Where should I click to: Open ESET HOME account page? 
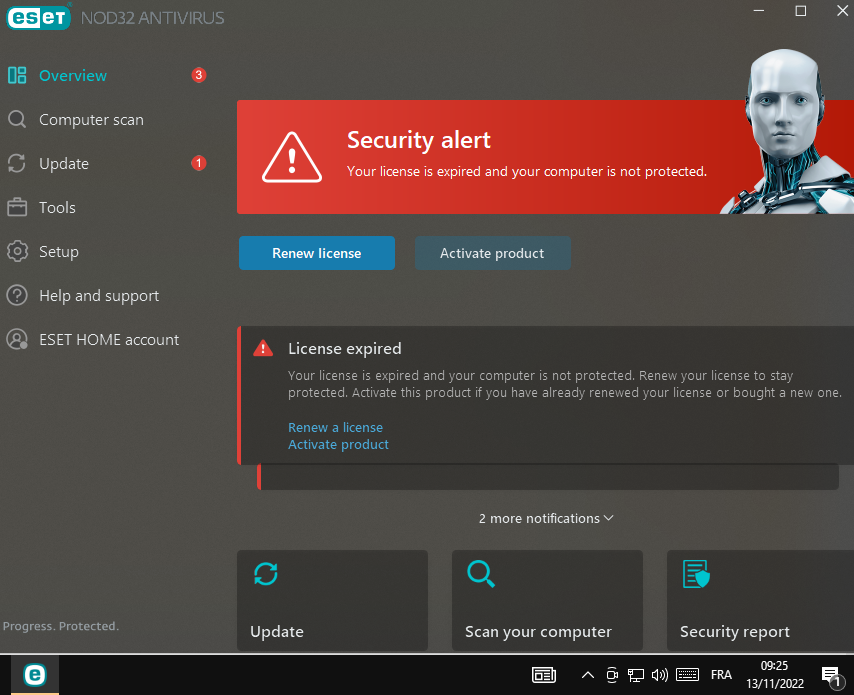pos(107,339)
